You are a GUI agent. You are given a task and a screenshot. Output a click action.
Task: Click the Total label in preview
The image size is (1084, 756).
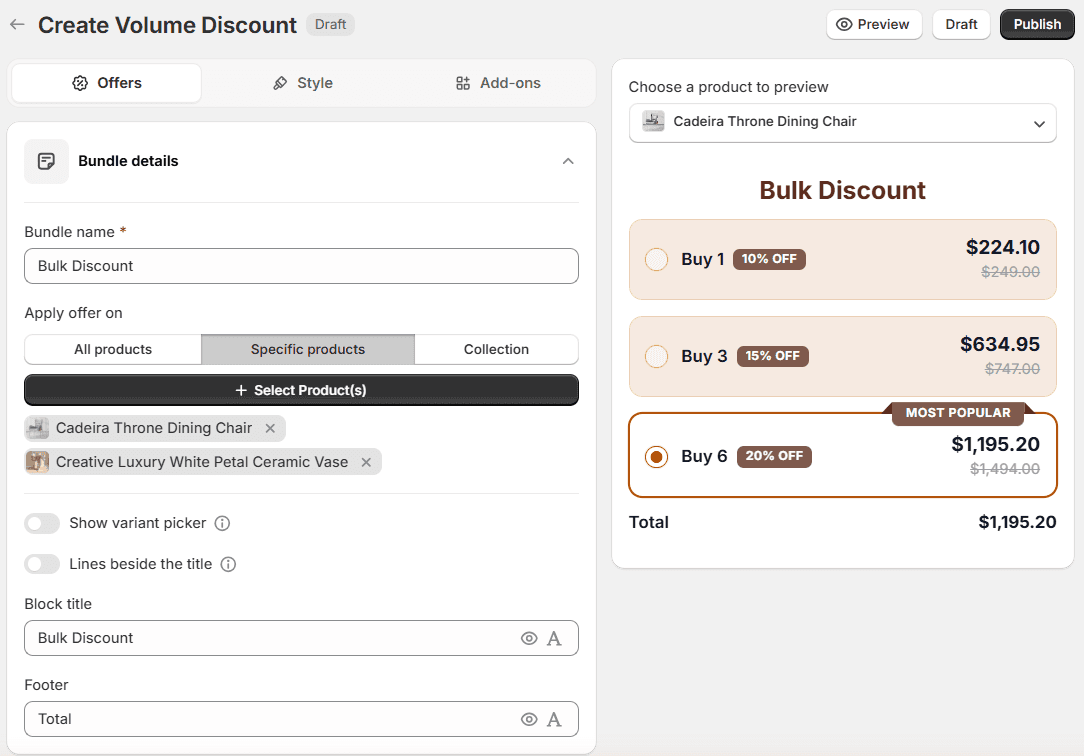tap(648, 523)
